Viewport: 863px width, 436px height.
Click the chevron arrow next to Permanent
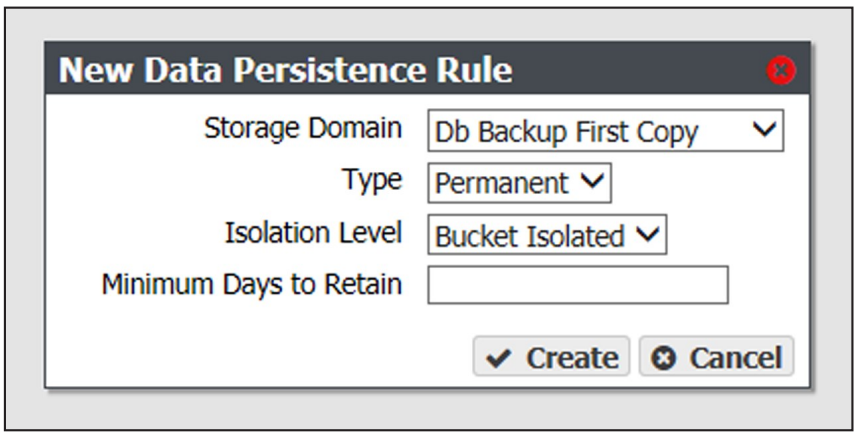(592, 181)
